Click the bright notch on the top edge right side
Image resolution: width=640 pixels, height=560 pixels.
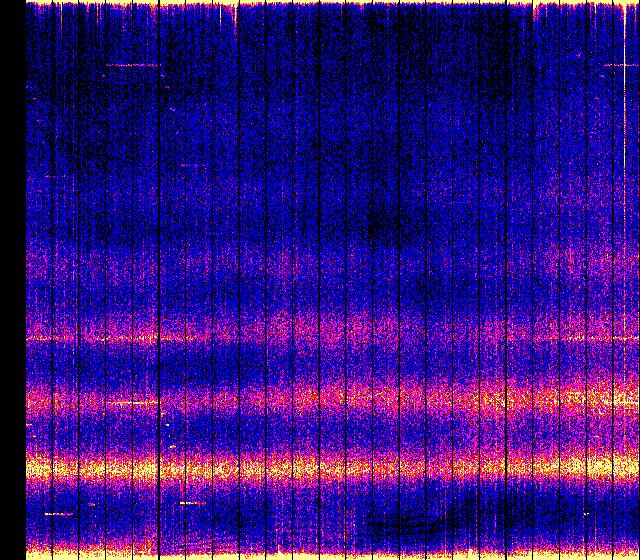(x=535, y=12)
